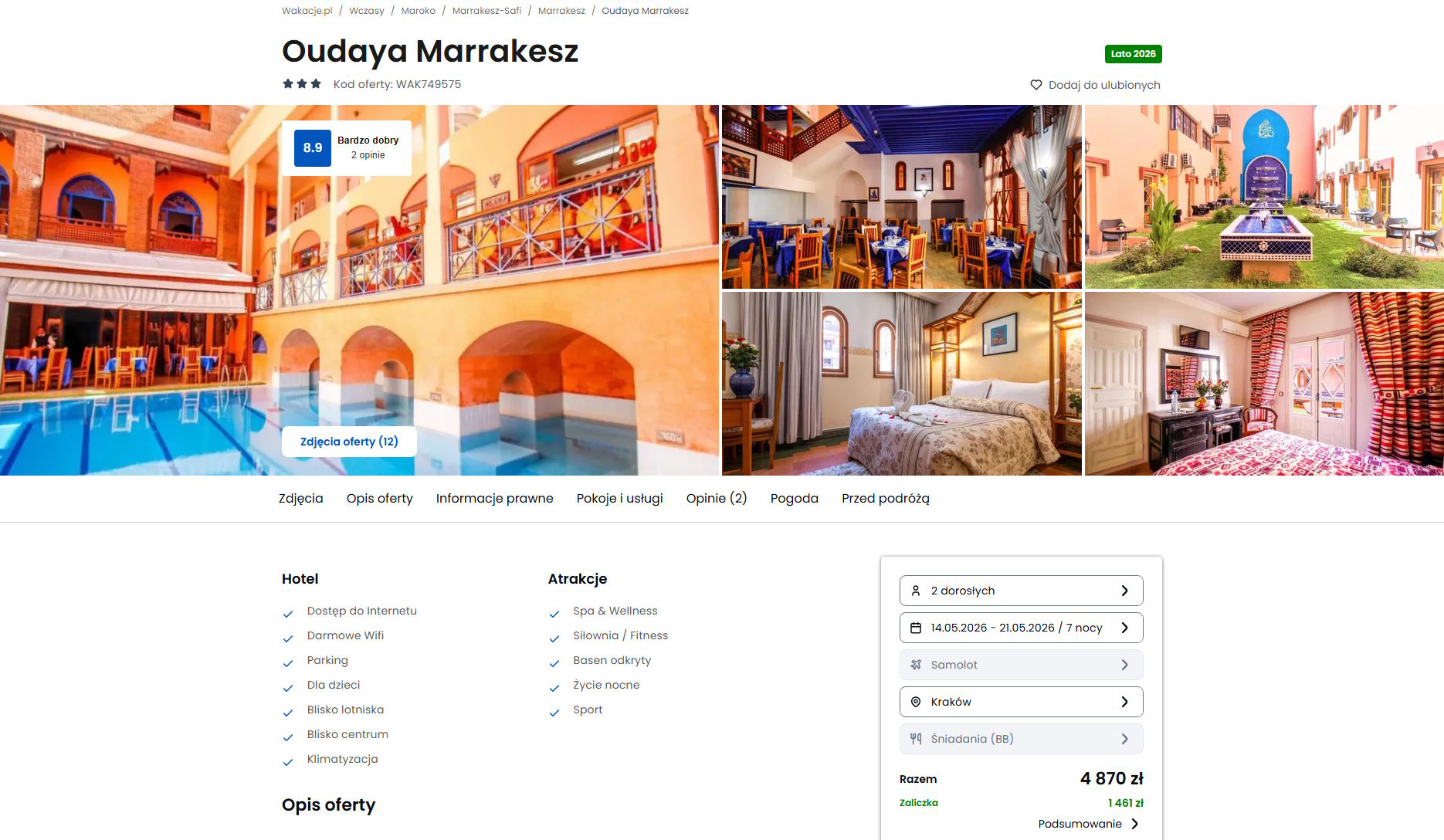Click the 8.9 rating score badge
Image resolution: width=1444 pixels, height=840 pixels.
coord(313,147)
